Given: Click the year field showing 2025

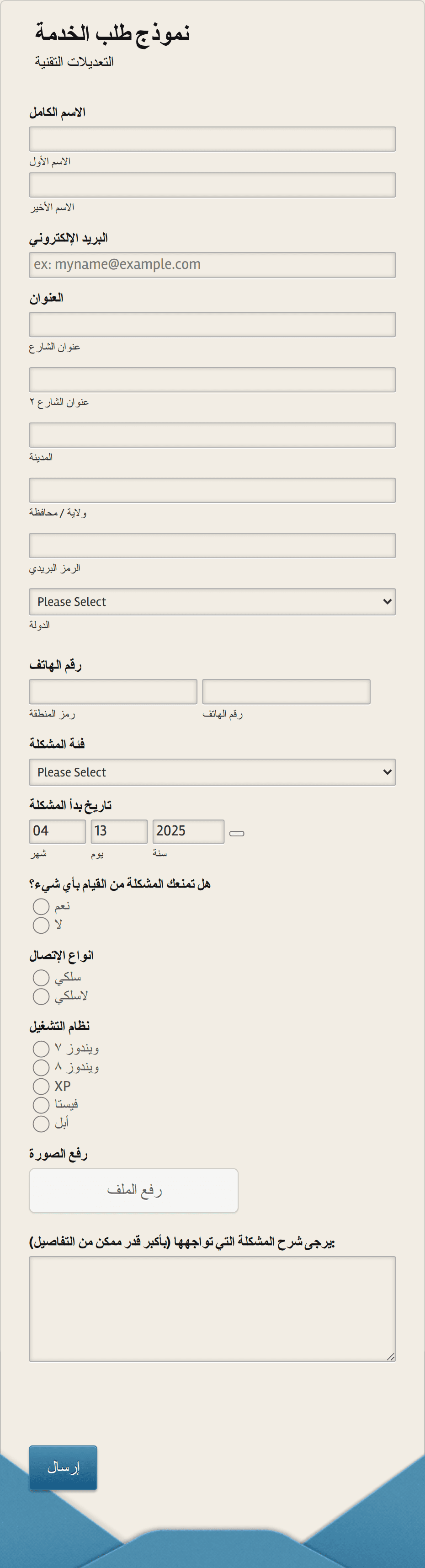Looking at the screenshot, I should (x=188, y=831).
